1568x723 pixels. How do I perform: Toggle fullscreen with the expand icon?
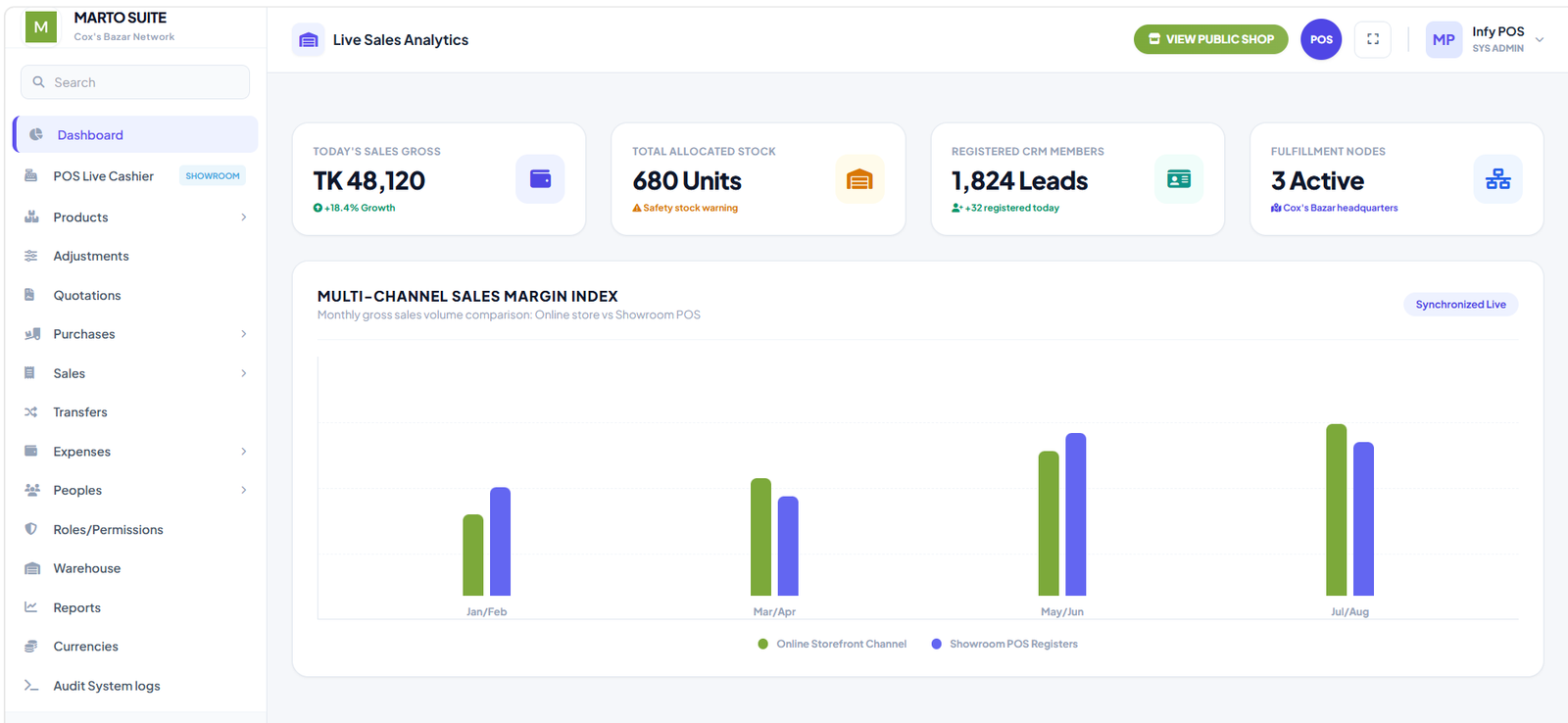1373,39
